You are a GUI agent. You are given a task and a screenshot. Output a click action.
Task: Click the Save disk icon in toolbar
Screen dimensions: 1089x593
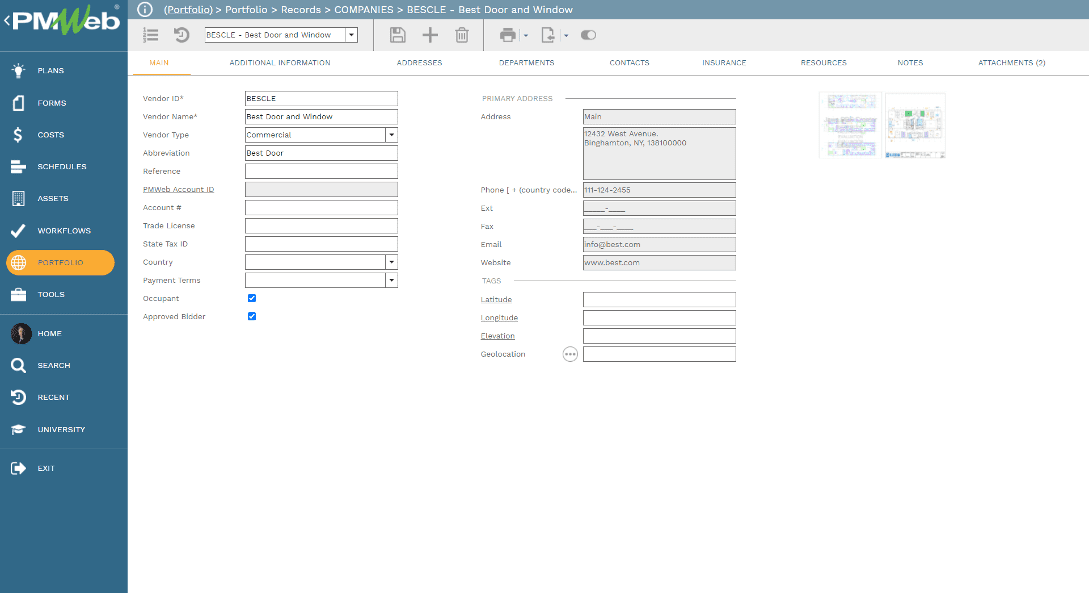click(398, 35)
